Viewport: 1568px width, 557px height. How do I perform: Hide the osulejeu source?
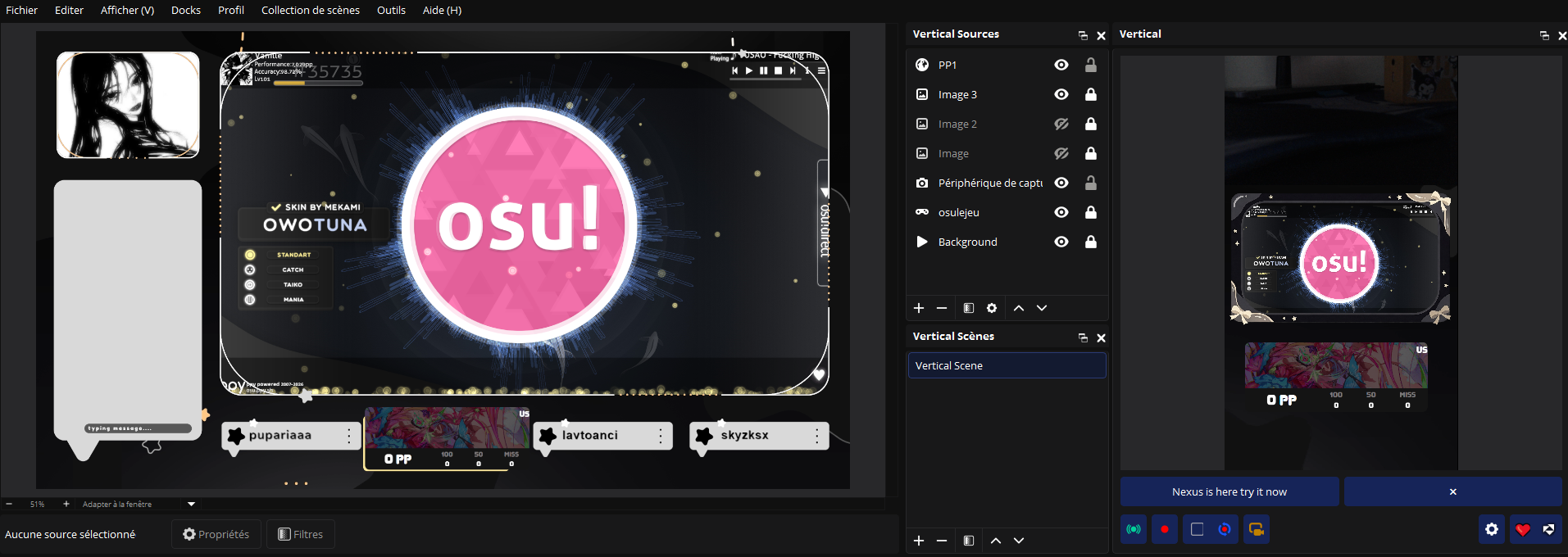click(x=1061, y=212)
